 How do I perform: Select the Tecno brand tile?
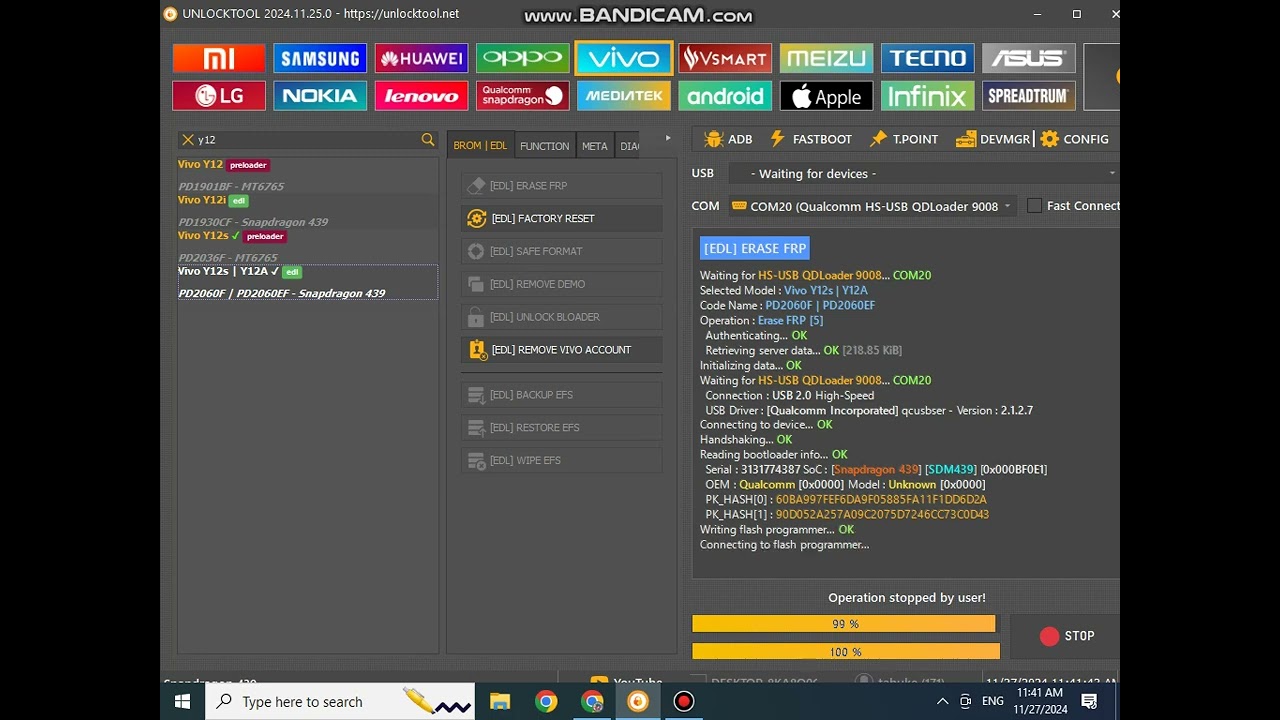pos(928,58)
